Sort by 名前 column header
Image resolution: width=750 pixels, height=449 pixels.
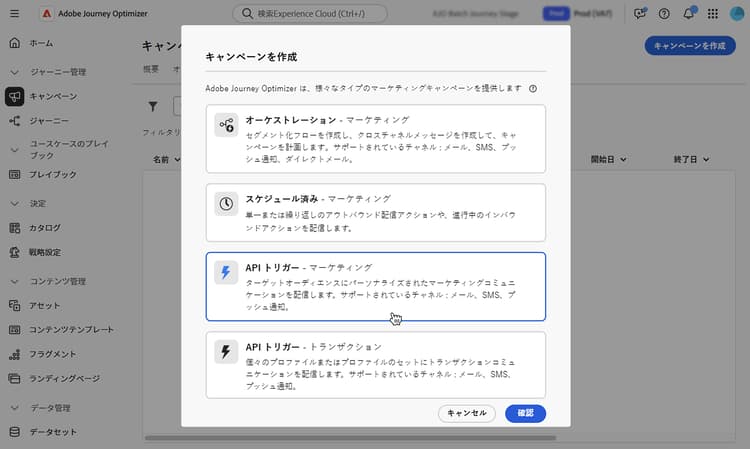click(166, 159)
